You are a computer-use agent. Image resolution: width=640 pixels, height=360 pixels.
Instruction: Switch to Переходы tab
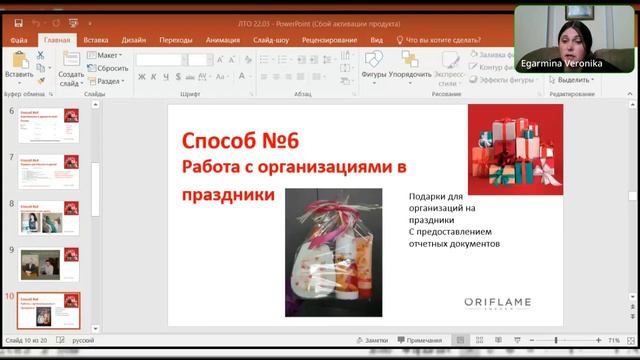click(176, 40)
